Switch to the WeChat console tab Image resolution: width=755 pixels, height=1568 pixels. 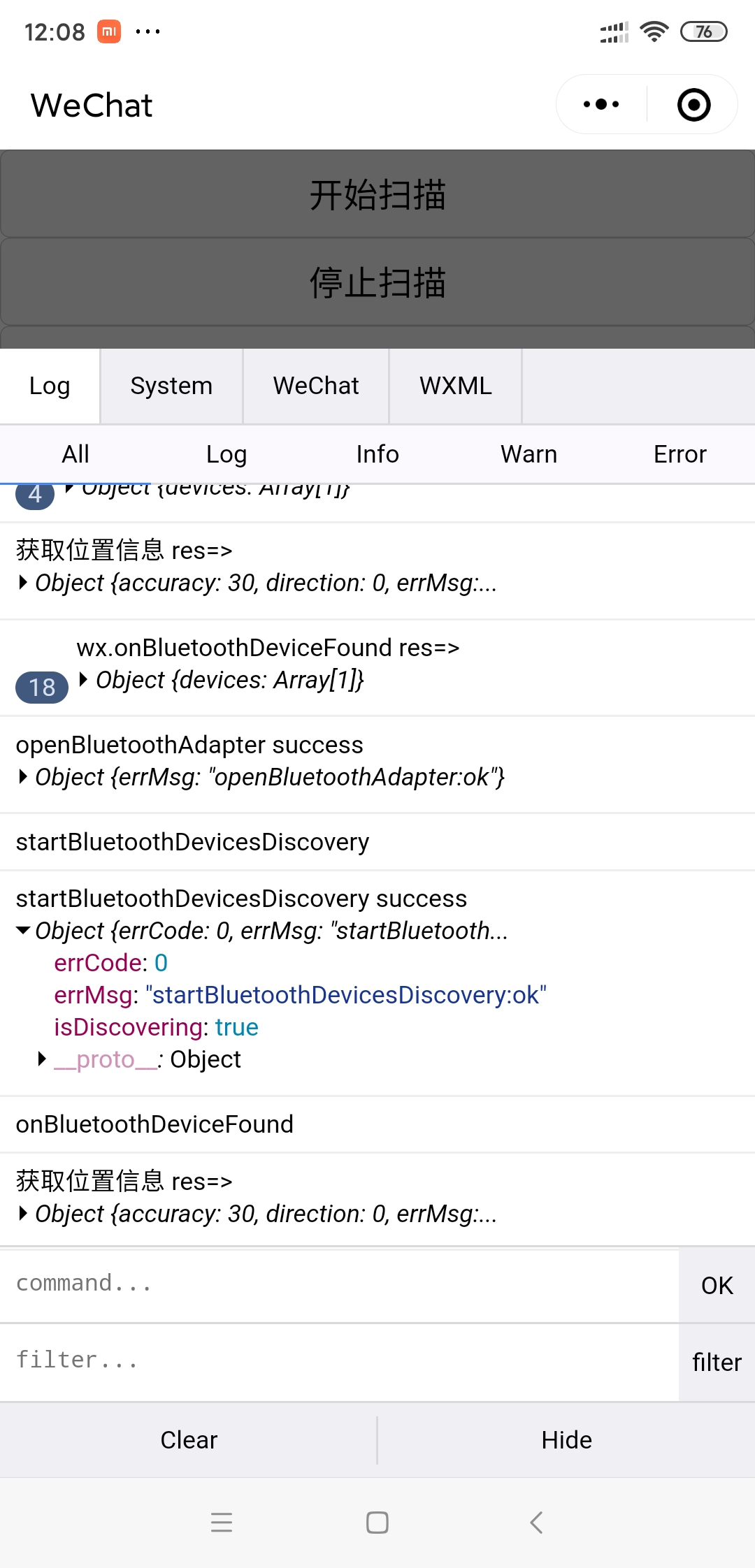[x=316, y=386]
